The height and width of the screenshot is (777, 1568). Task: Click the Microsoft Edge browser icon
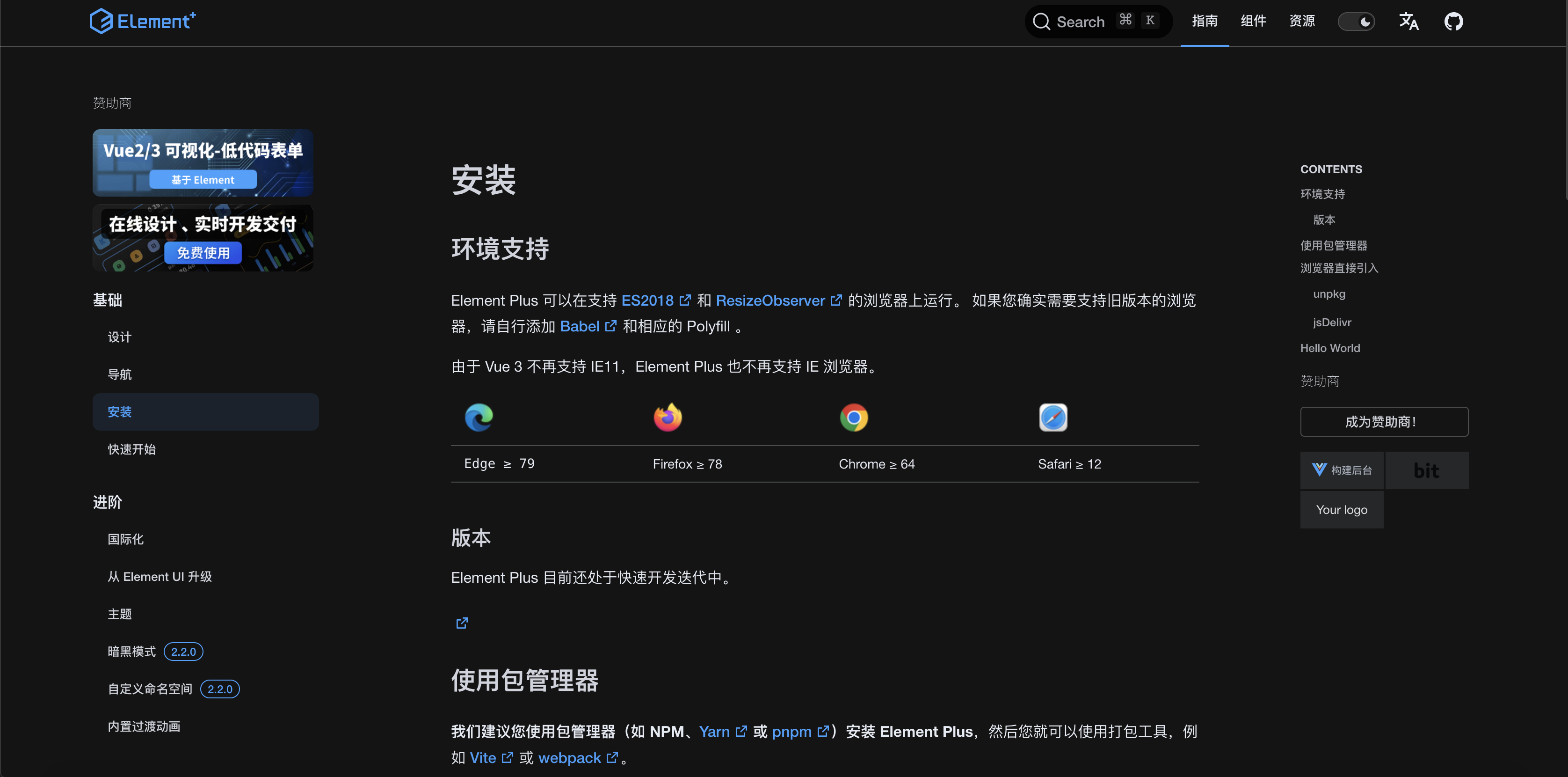point(479,418)
